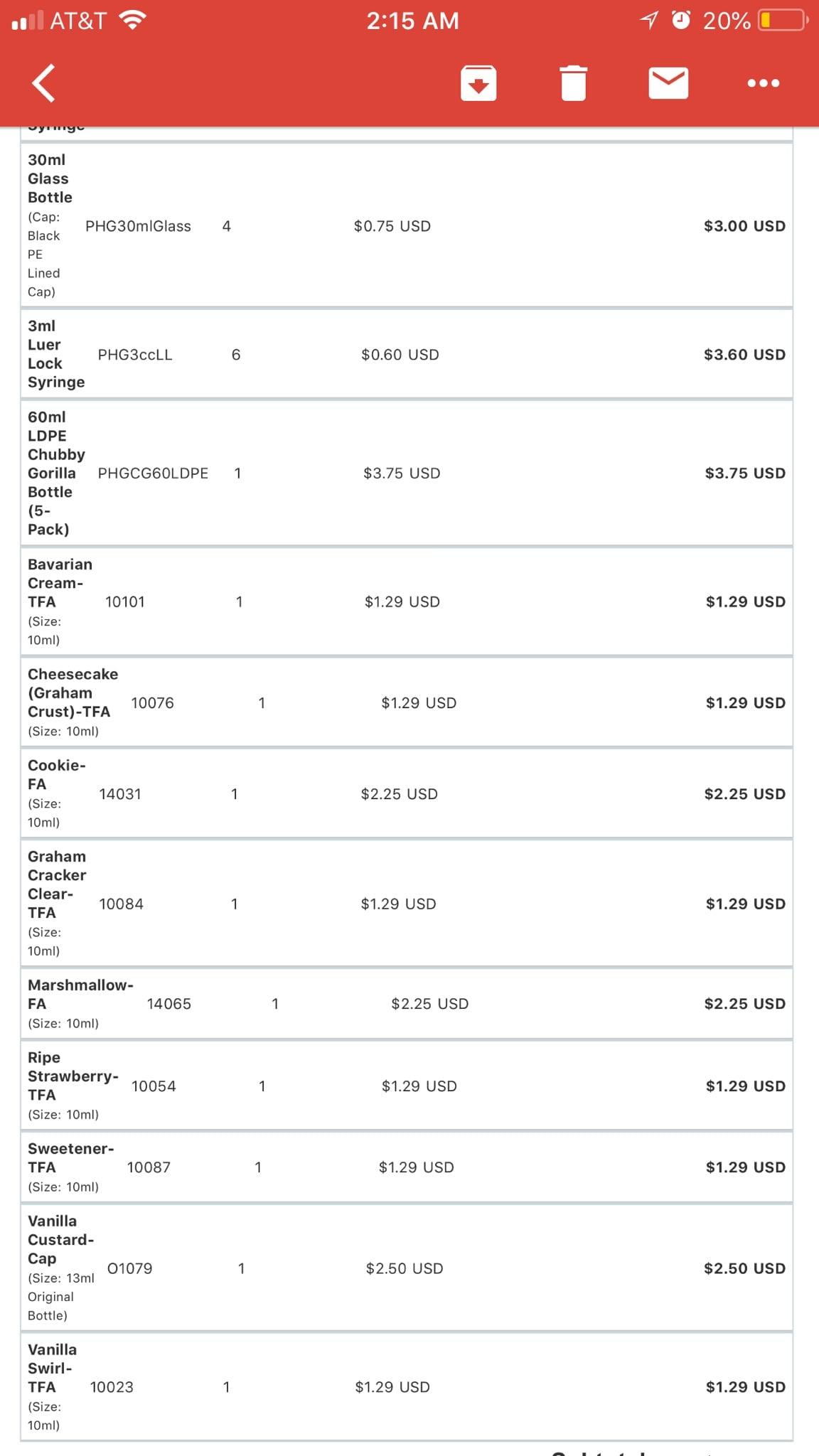Tap Vanilla Custard-Cap SKU 01079
Viewport: 819px width, 1456px height.
129,1268
